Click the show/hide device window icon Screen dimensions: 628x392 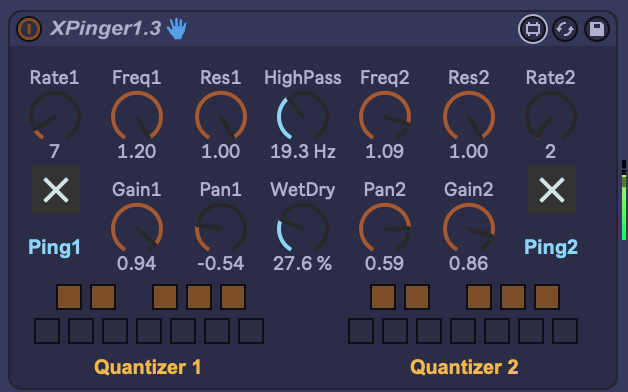click(533, 29)
